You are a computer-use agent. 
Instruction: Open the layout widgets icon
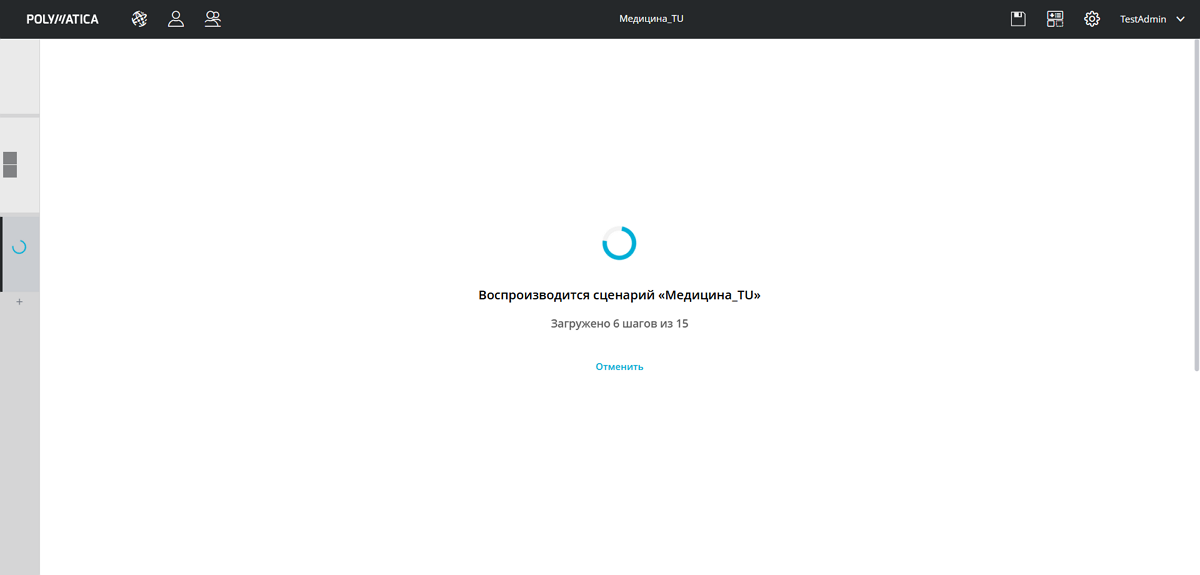click(1055, 19)
